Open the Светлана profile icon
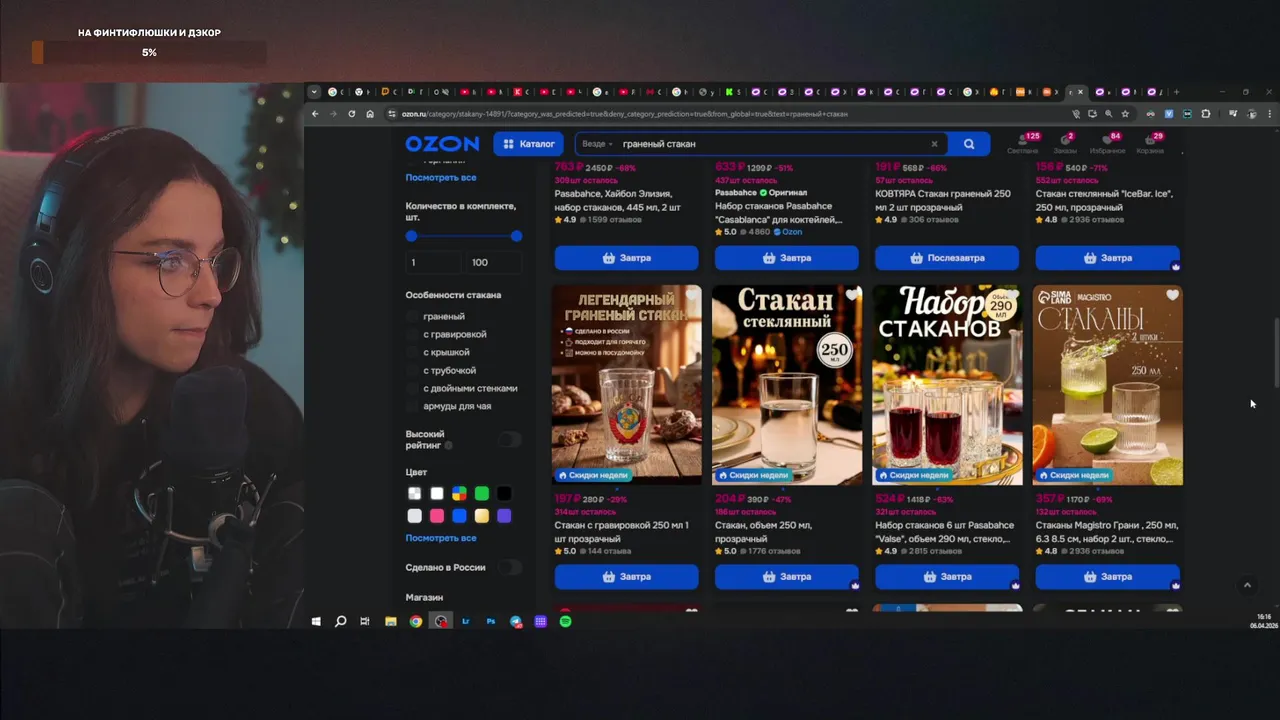The image size is (1280, 720). point(1023,143)
